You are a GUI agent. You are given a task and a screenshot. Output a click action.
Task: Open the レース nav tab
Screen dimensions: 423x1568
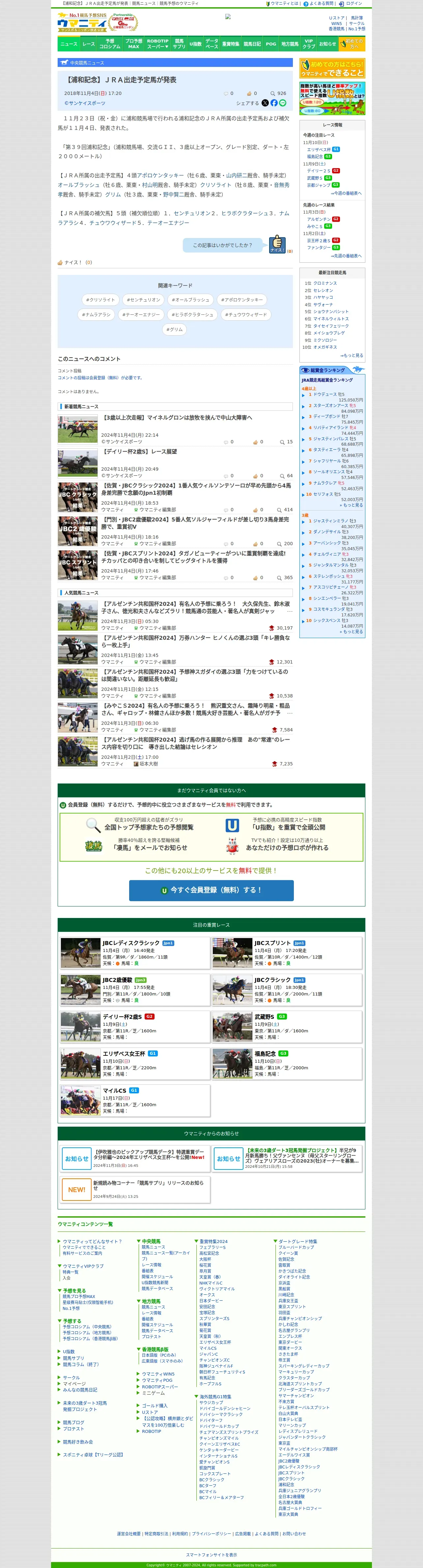[89, 44]
